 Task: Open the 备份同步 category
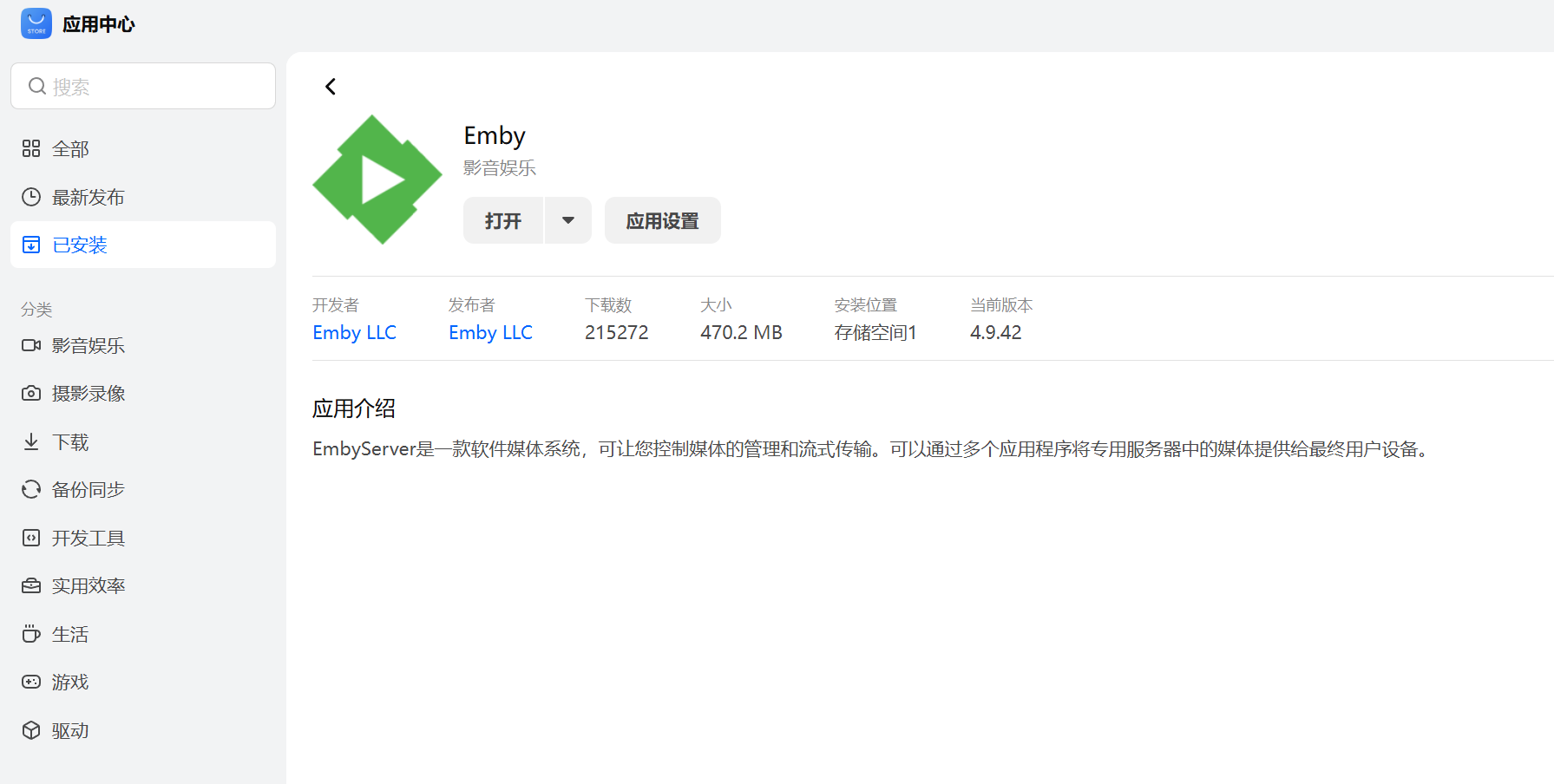point(143,489)
